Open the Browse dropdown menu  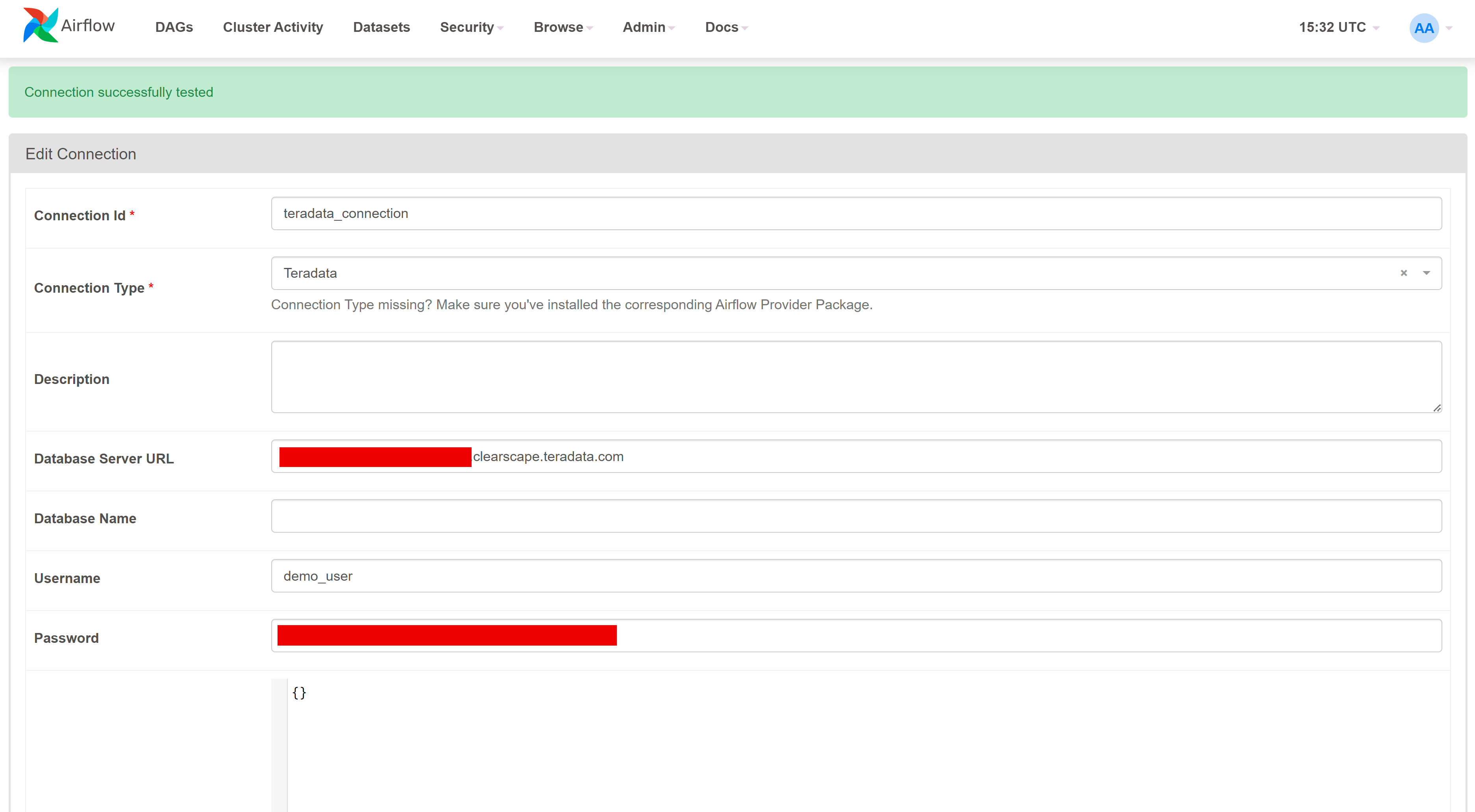click(x=563, y=27)
